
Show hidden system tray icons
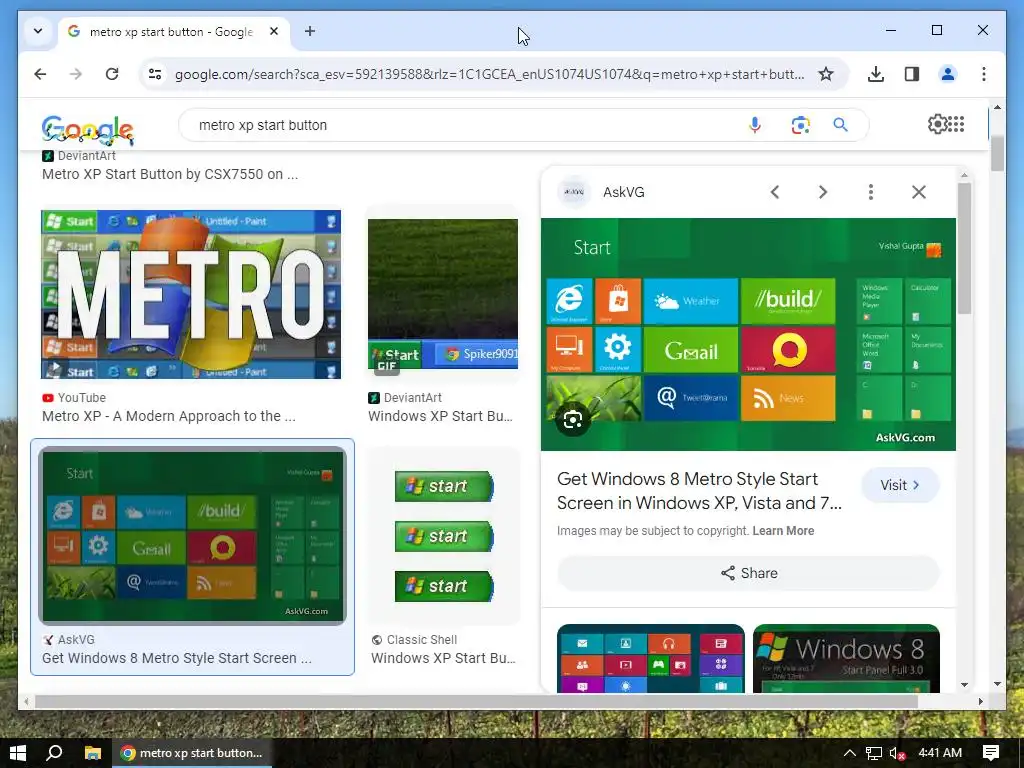[x=850, y=753]
